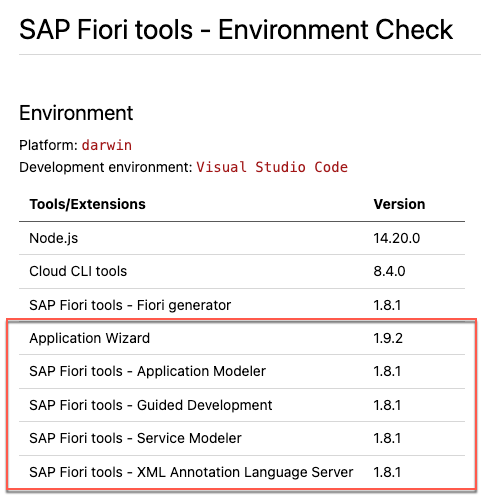Screen dimensions: 481x496
Task: Click the 'Development environment:' label
Action: (x=106, y=167)
